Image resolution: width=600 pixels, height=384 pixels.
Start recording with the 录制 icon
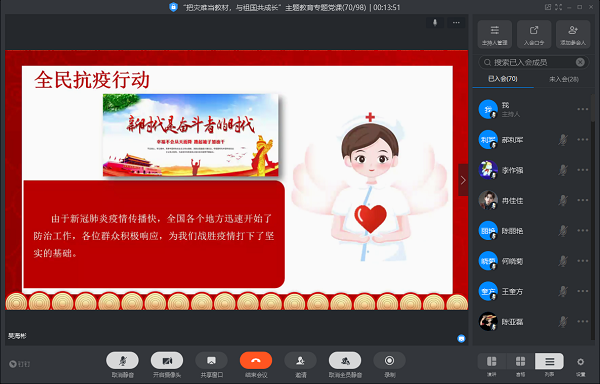(x=389, y=360)
